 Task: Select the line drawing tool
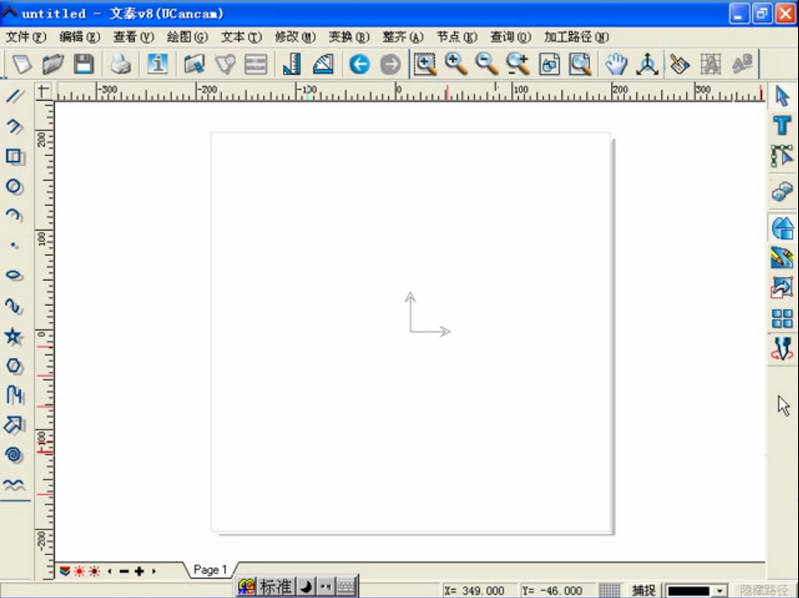coord(14,97)
